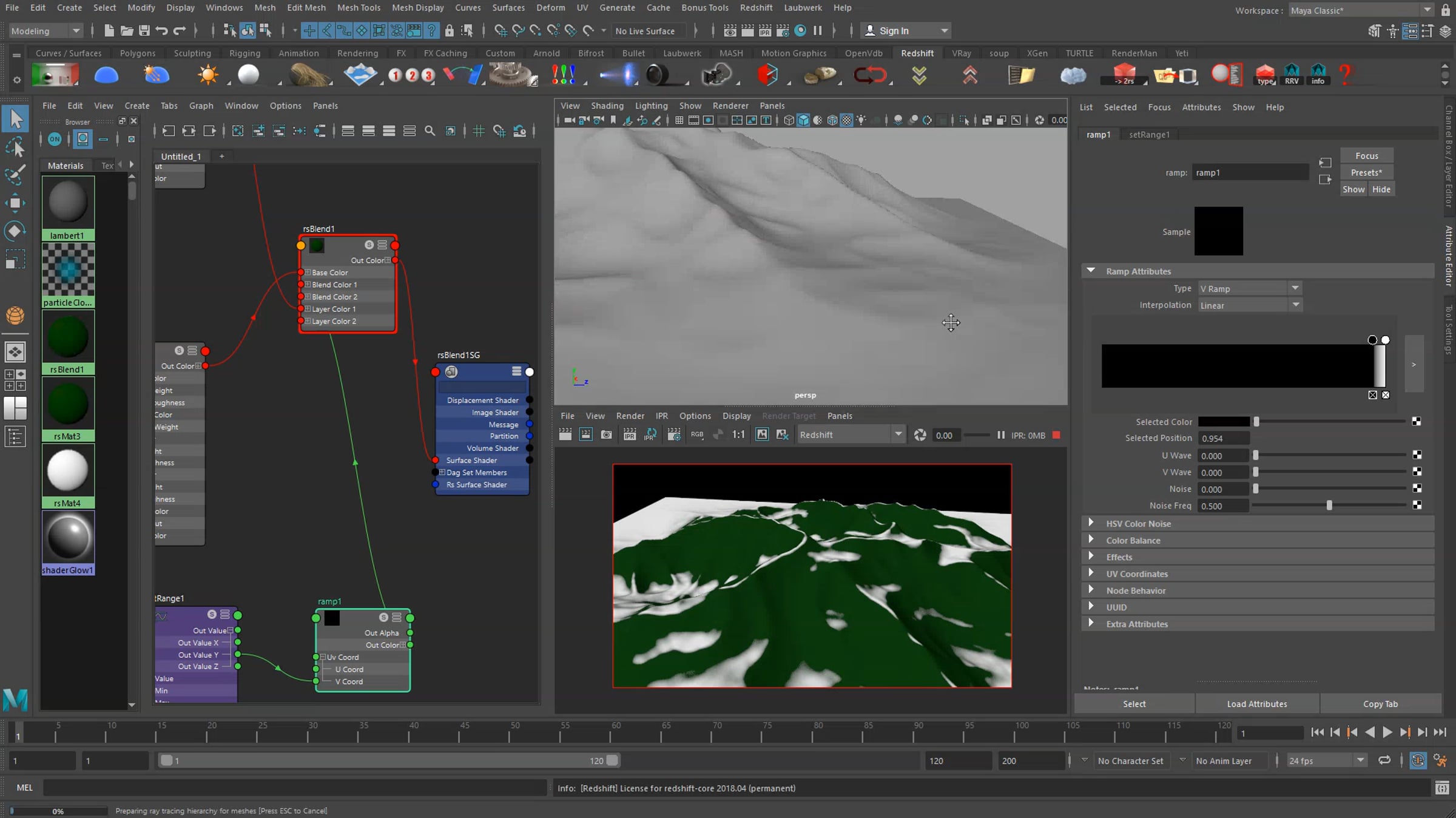Select the Move tool in the toolbox

15,203
